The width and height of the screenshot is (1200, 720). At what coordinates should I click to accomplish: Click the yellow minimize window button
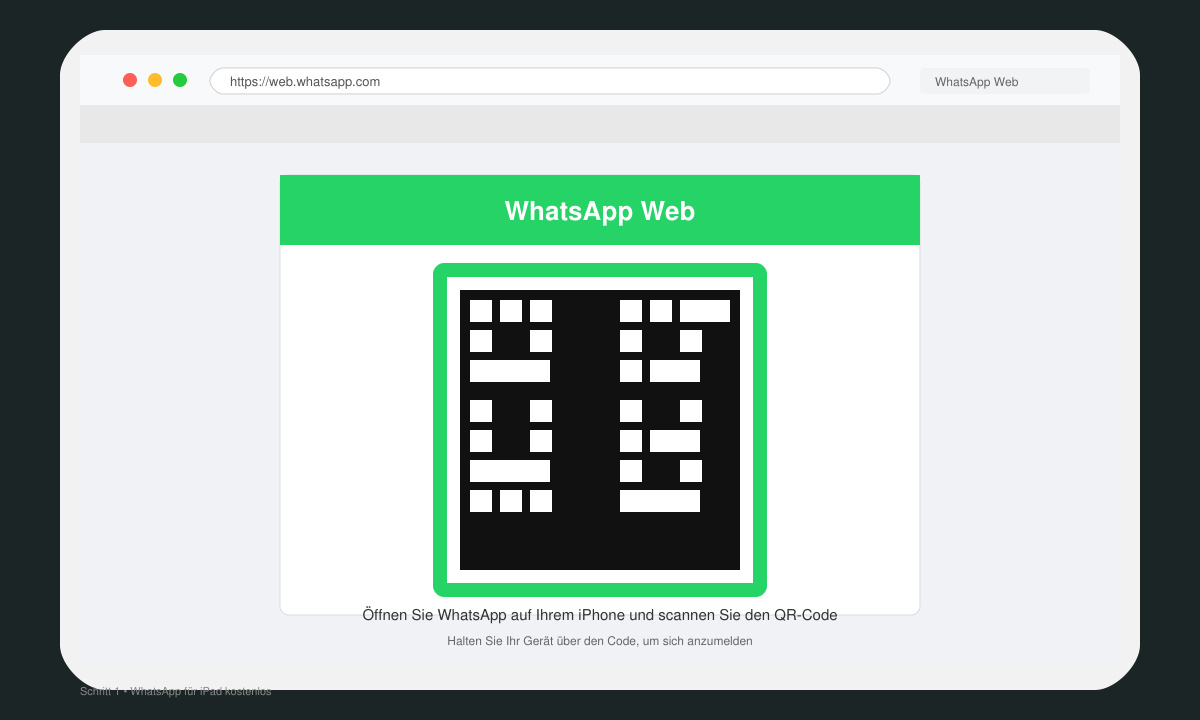[x=155, y=80]
